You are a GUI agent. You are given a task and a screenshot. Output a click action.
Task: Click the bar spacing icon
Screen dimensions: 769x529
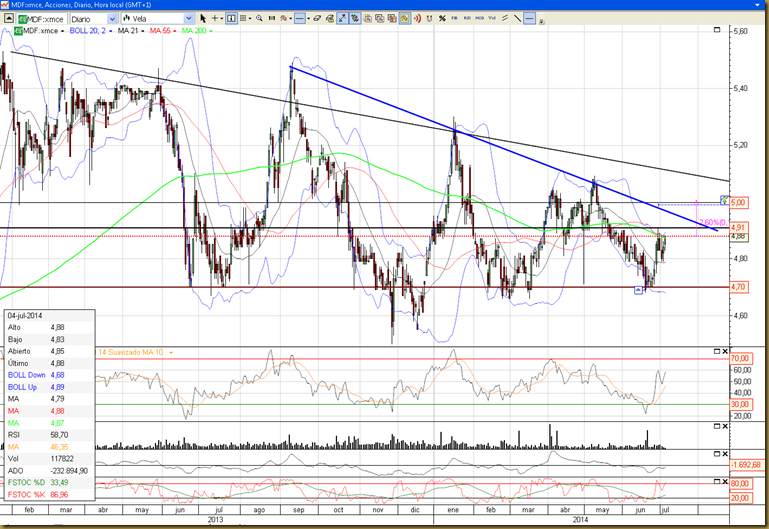click(272, 19)
